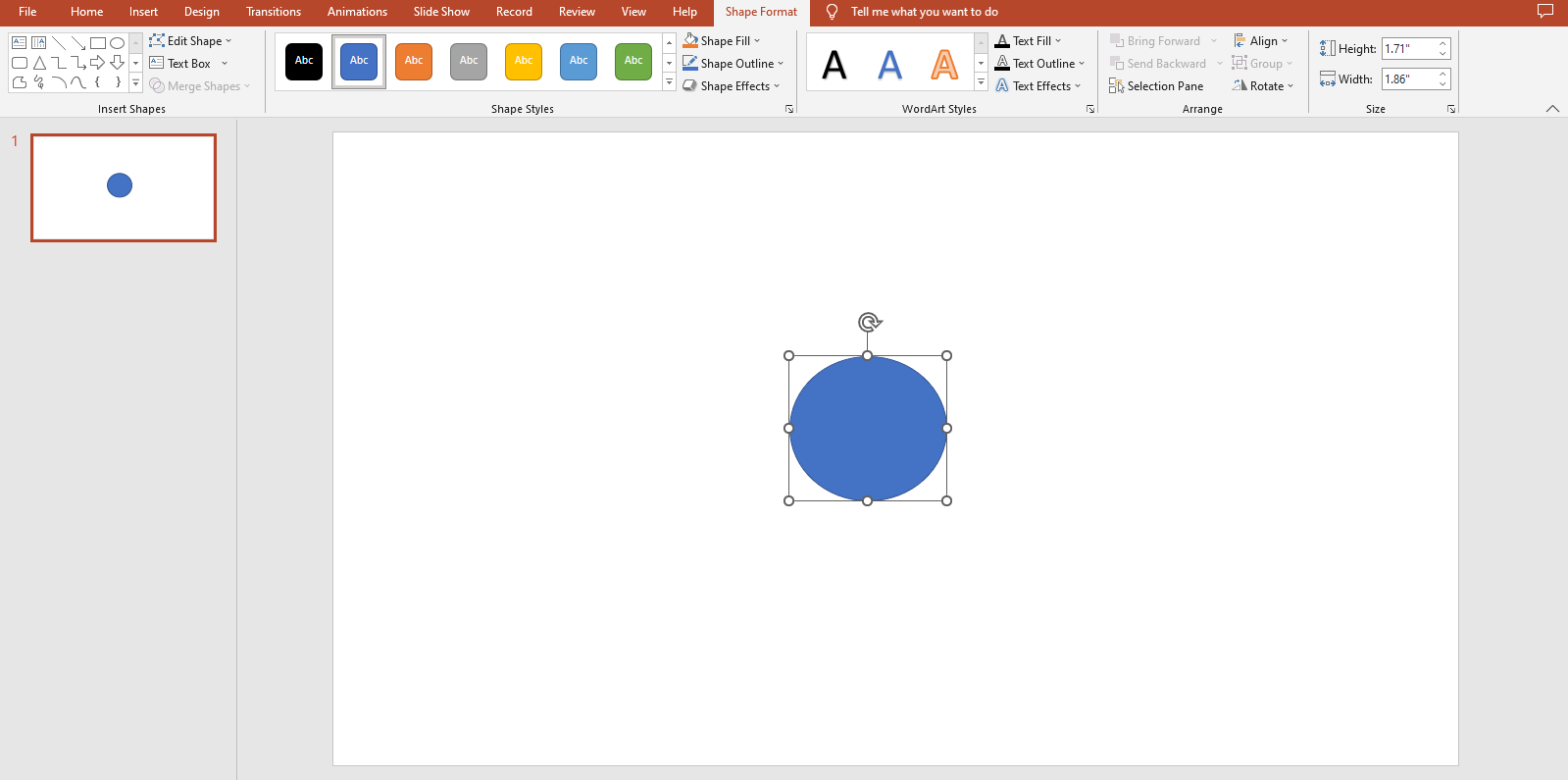Select the Rounded Rectangle shape
This screenshot has height=780, width=1568.
(20, 63)
